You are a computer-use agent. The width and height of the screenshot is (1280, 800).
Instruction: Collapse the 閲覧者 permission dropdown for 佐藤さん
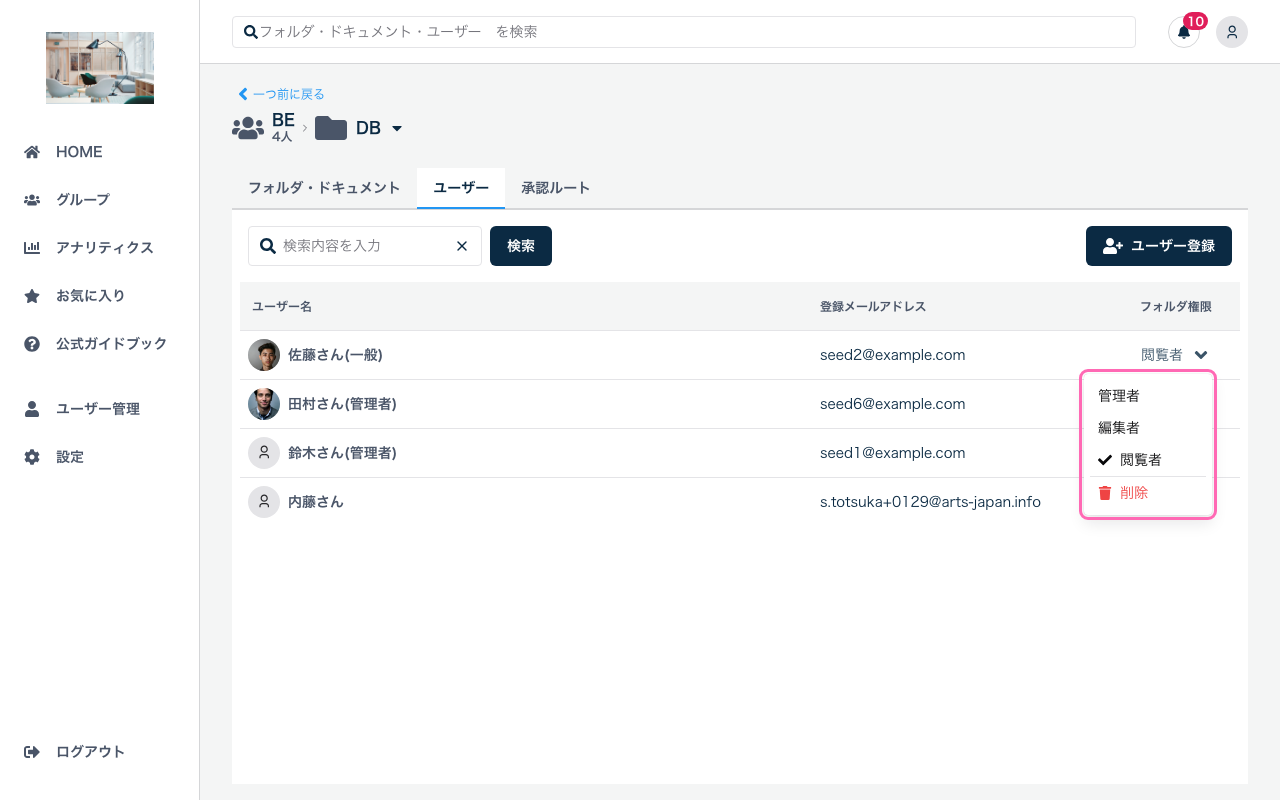pos(1200,355)
